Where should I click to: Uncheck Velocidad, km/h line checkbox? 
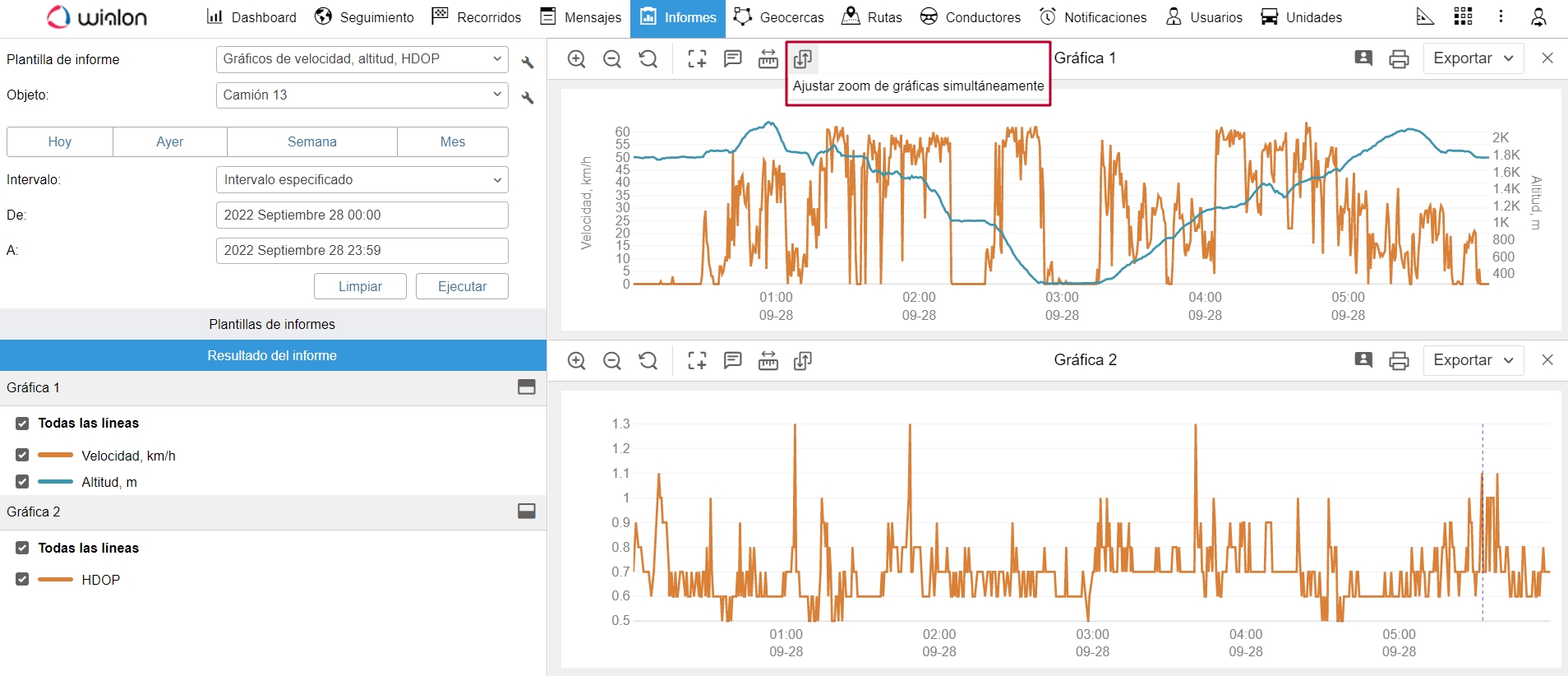(x=22, y=455)
